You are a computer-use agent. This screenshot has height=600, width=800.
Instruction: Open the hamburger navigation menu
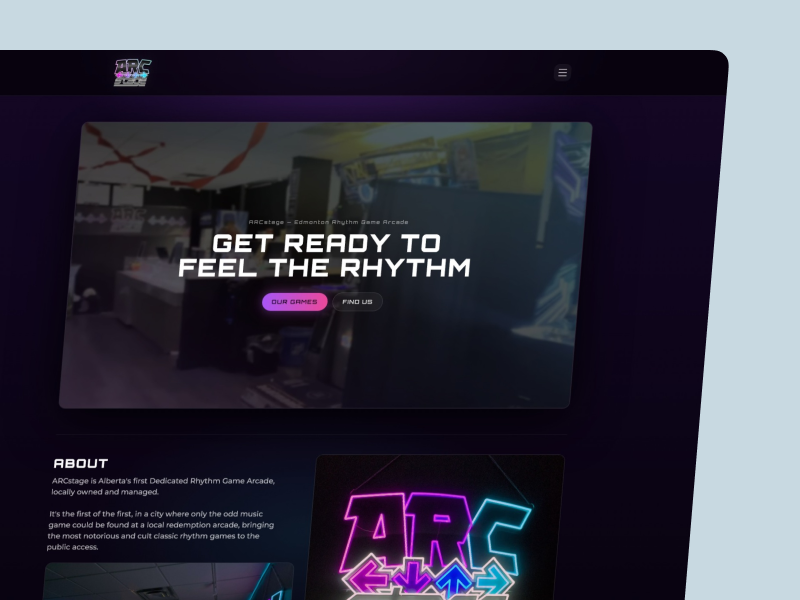(562, 72)
